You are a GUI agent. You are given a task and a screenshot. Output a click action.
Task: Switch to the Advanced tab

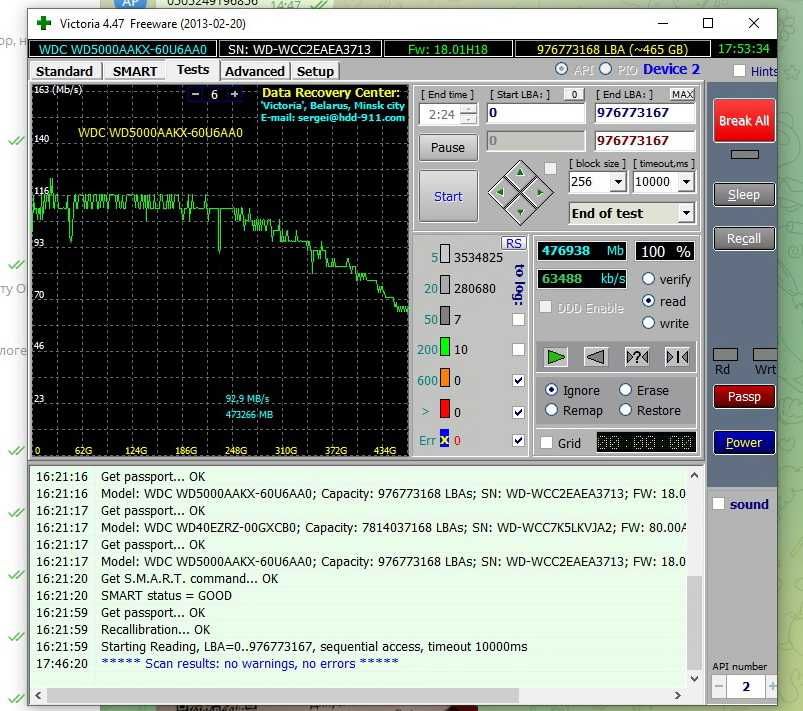pyautogui.click(x=255, y=71)
